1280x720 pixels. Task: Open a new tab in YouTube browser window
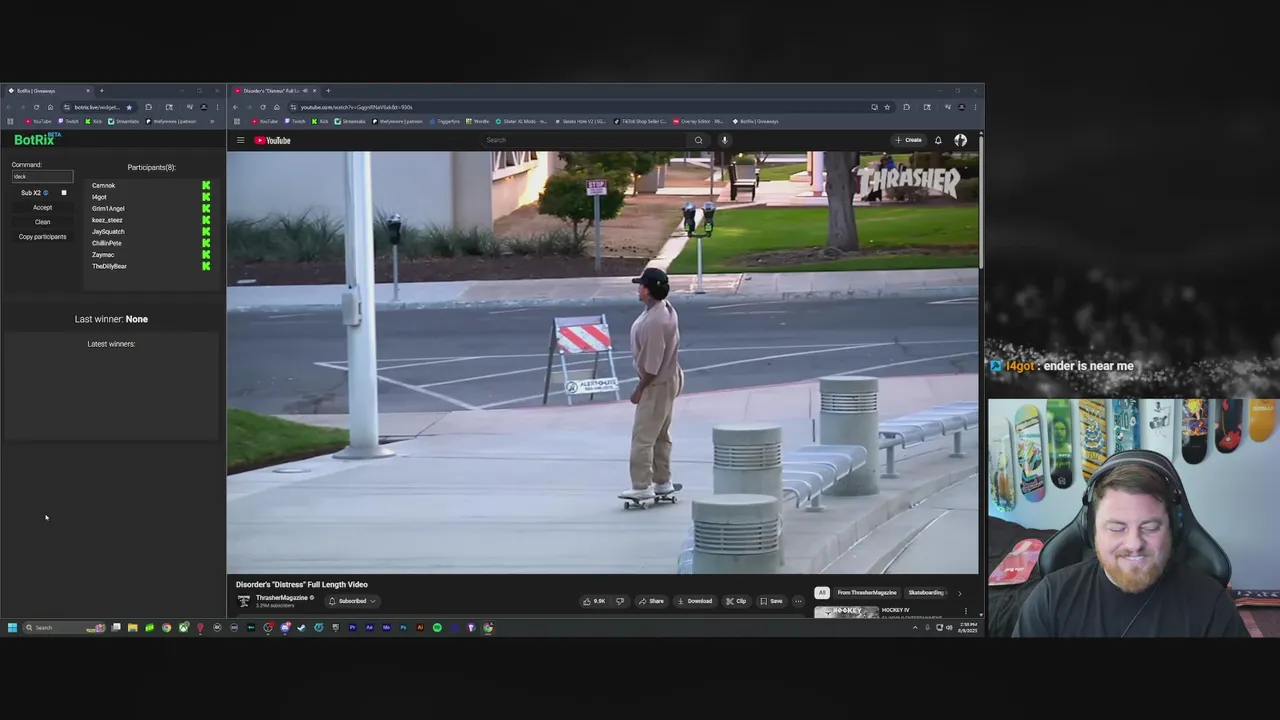click(x=328, y=91)
